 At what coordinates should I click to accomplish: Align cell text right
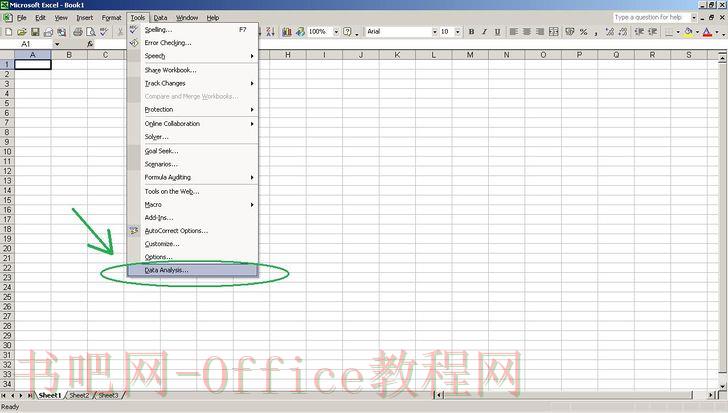[x=540, y=32]
